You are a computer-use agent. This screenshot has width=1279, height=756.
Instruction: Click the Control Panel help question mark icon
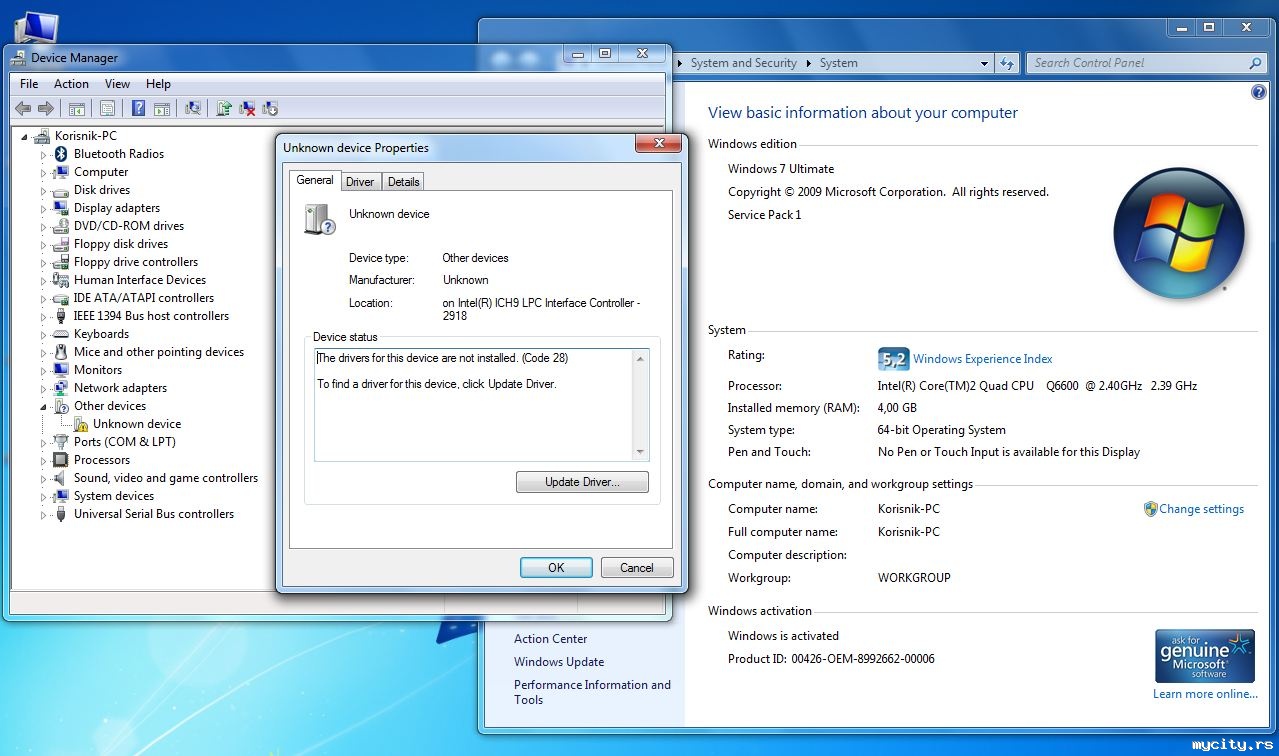1259,92
